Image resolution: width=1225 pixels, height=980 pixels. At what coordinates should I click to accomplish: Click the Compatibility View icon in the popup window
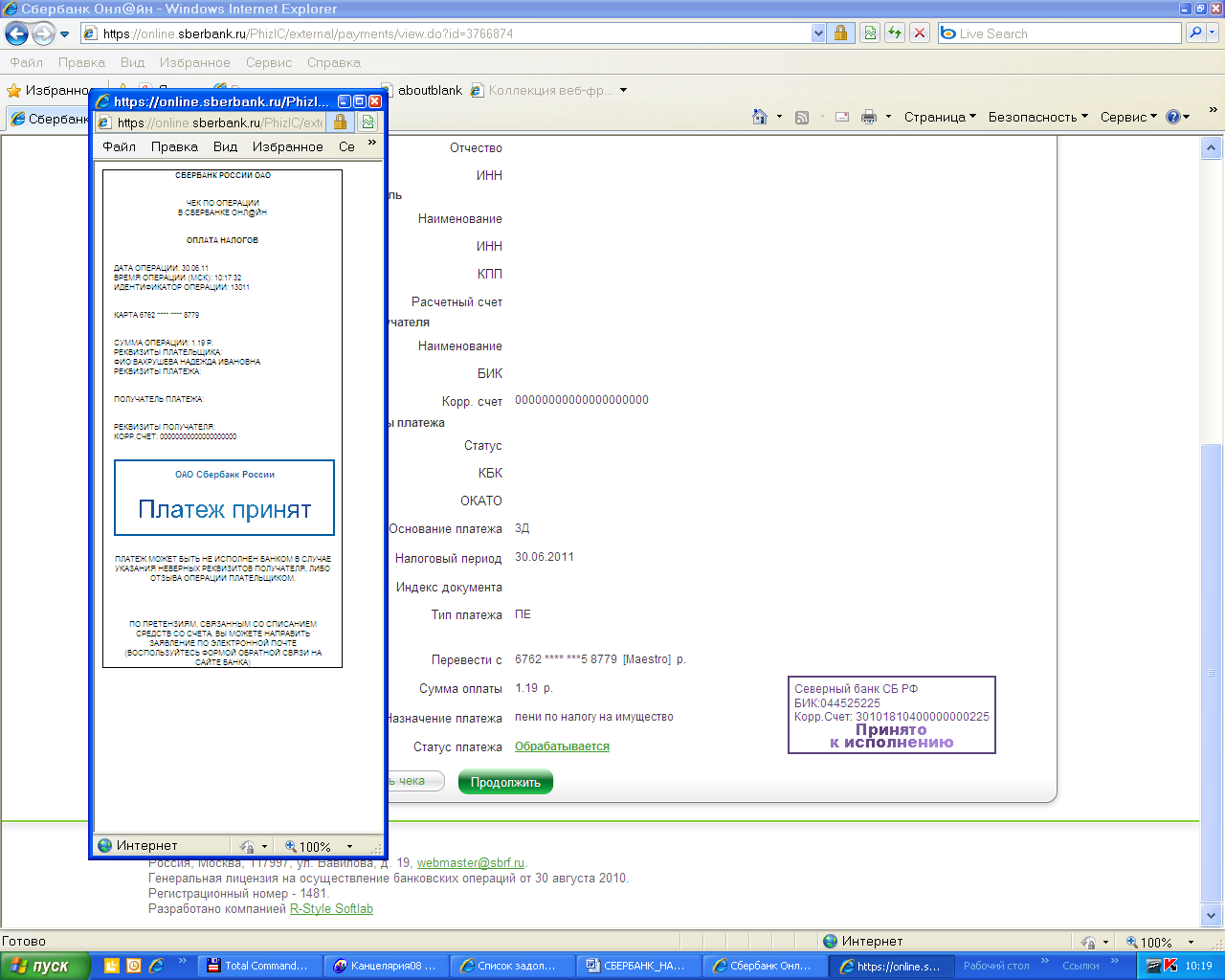pos(367,122)
